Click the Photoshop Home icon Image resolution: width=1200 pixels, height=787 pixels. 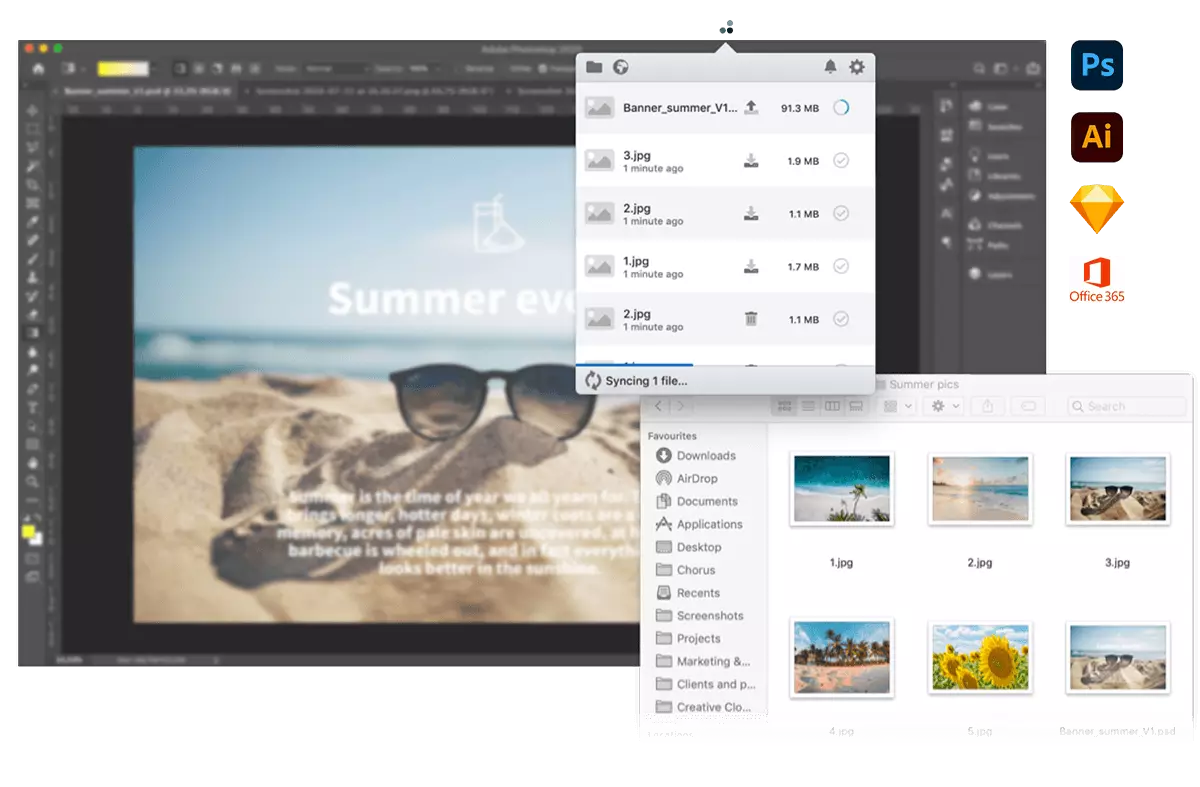tap(38, 69)
